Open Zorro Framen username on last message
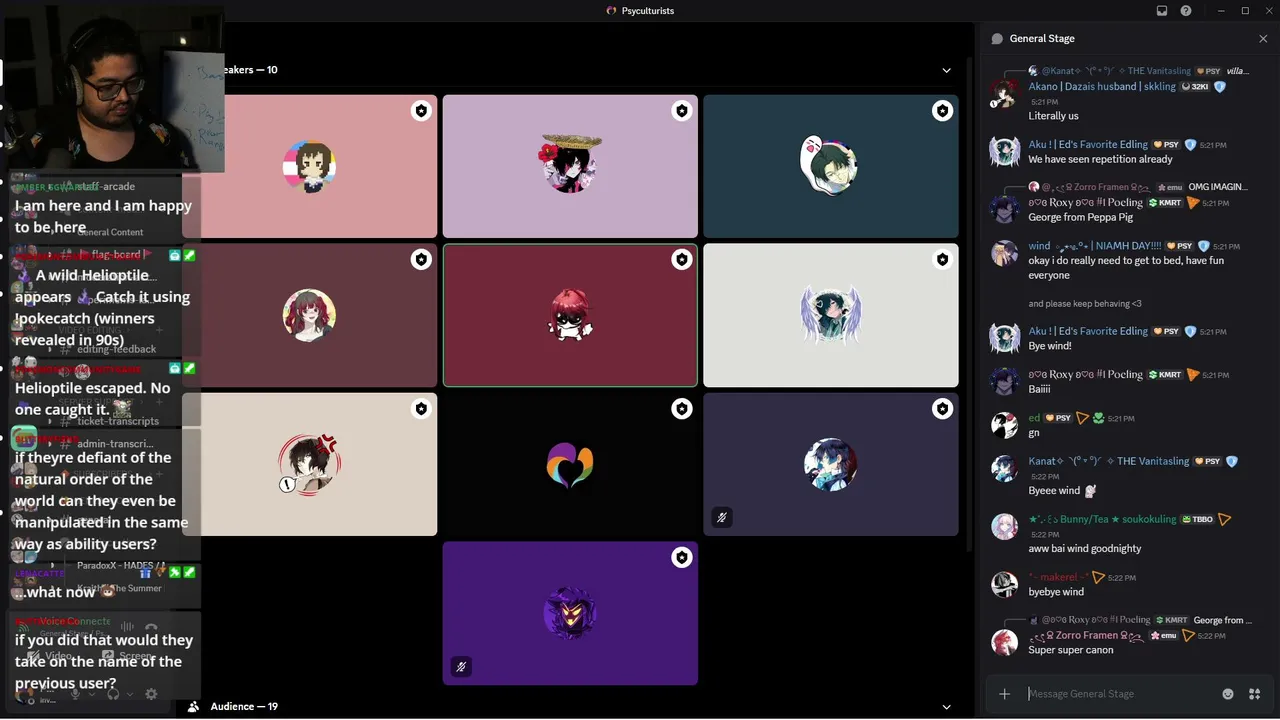 [1087, 635]
